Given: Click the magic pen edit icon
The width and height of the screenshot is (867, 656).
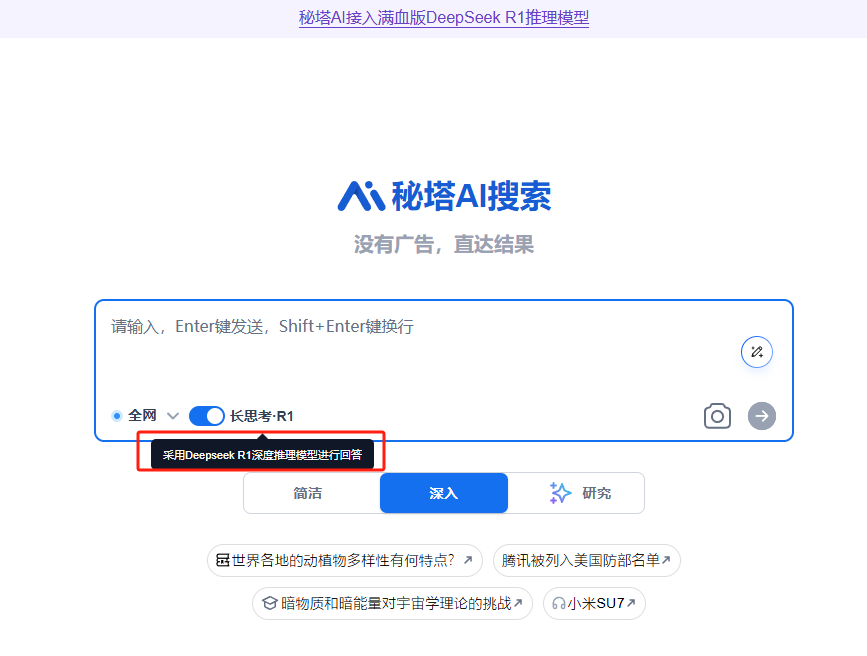Looking at the screenshot, I should tap(756, 352).
